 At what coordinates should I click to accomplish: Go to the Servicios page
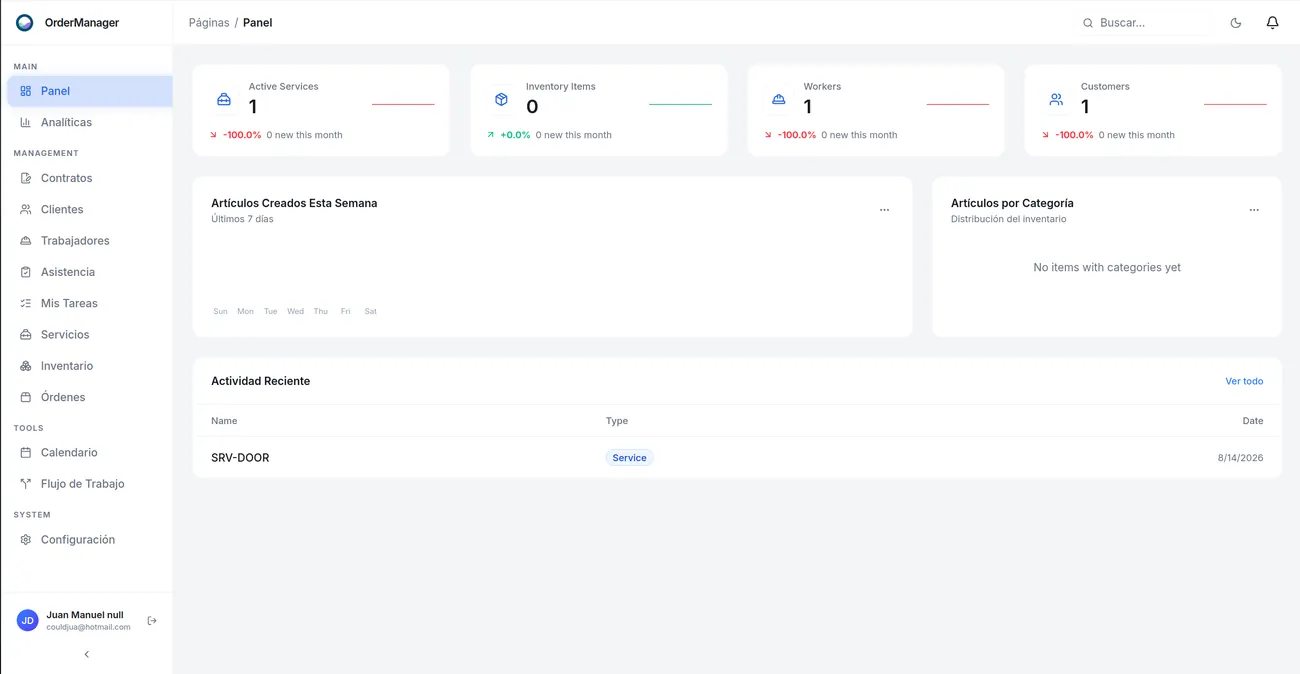point(90,335)
